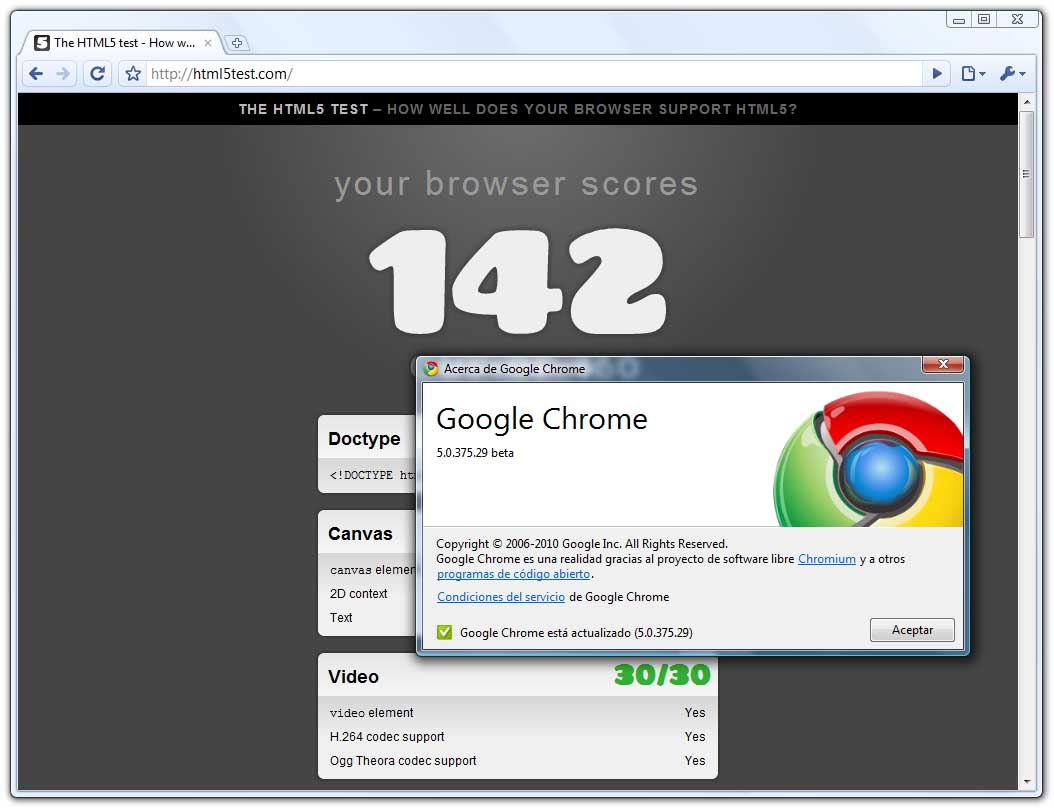Click the Video section heading

tap(354, 677)
